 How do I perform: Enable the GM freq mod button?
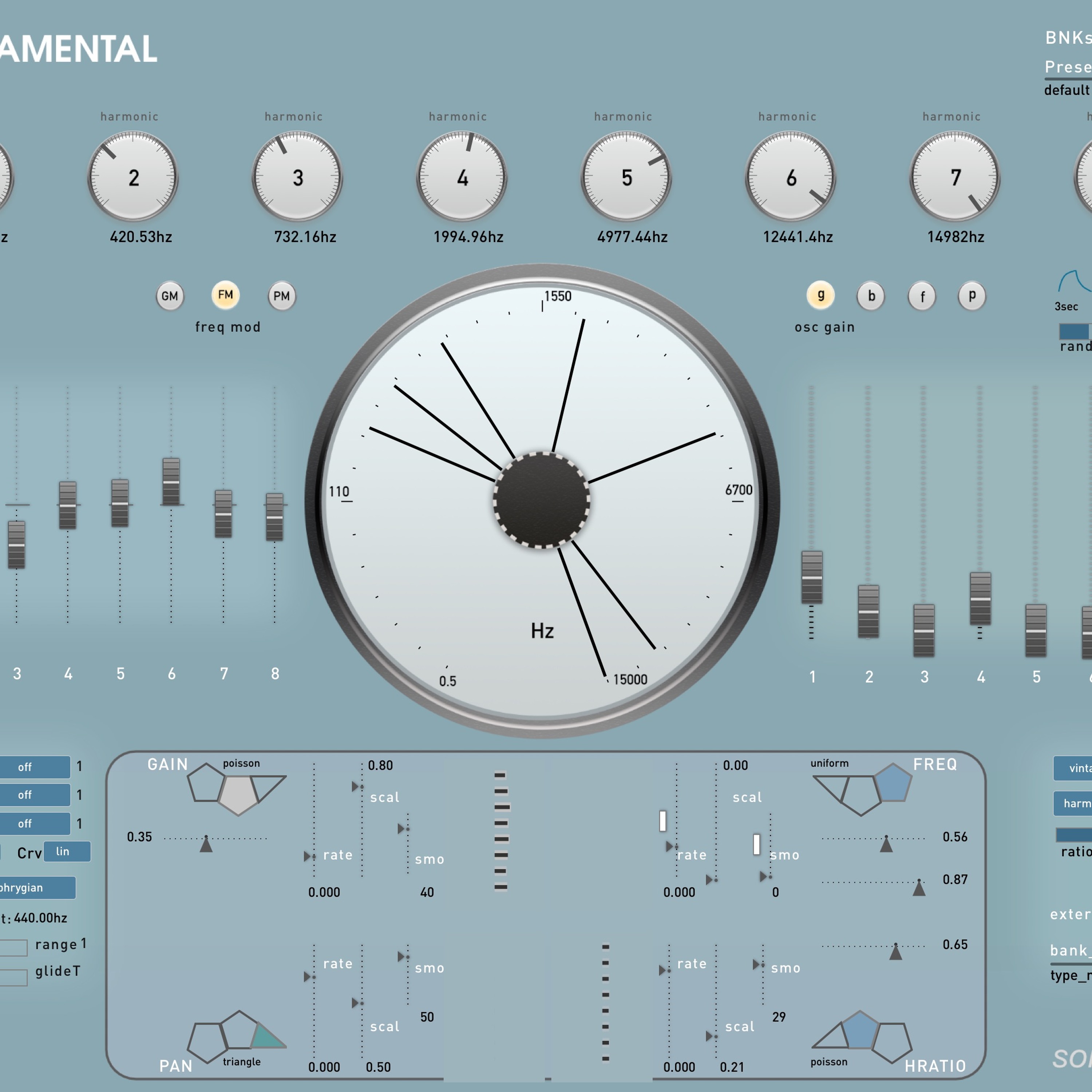coord(170,296)
